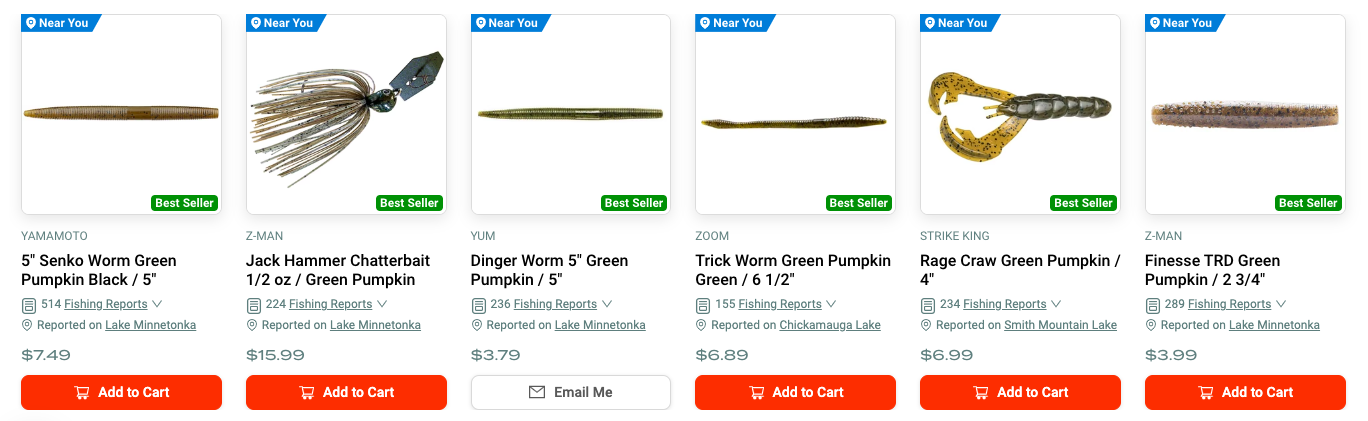The width and height of the screenshot is (1368, 421).
Task: Click the Best Seller badge on Trick Worm
Action: coord(859,203)
